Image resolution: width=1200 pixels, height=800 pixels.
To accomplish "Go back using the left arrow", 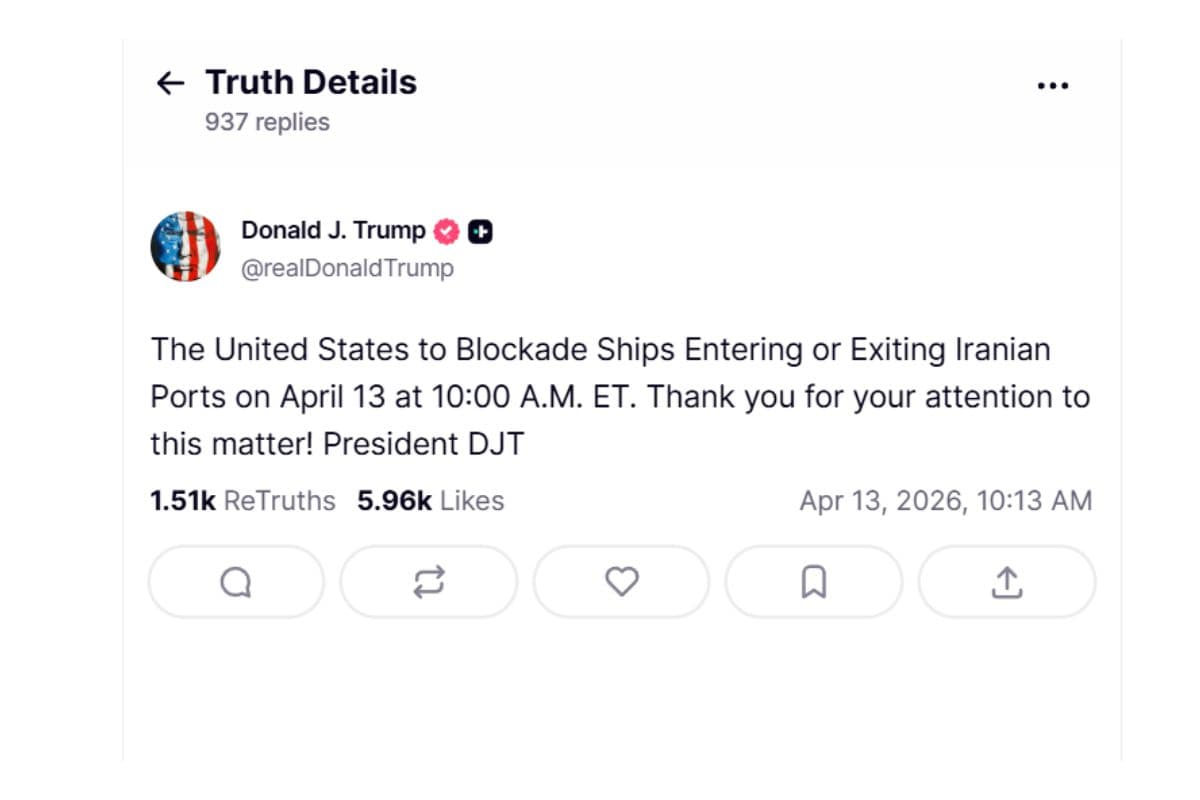I will click(171, 83).
